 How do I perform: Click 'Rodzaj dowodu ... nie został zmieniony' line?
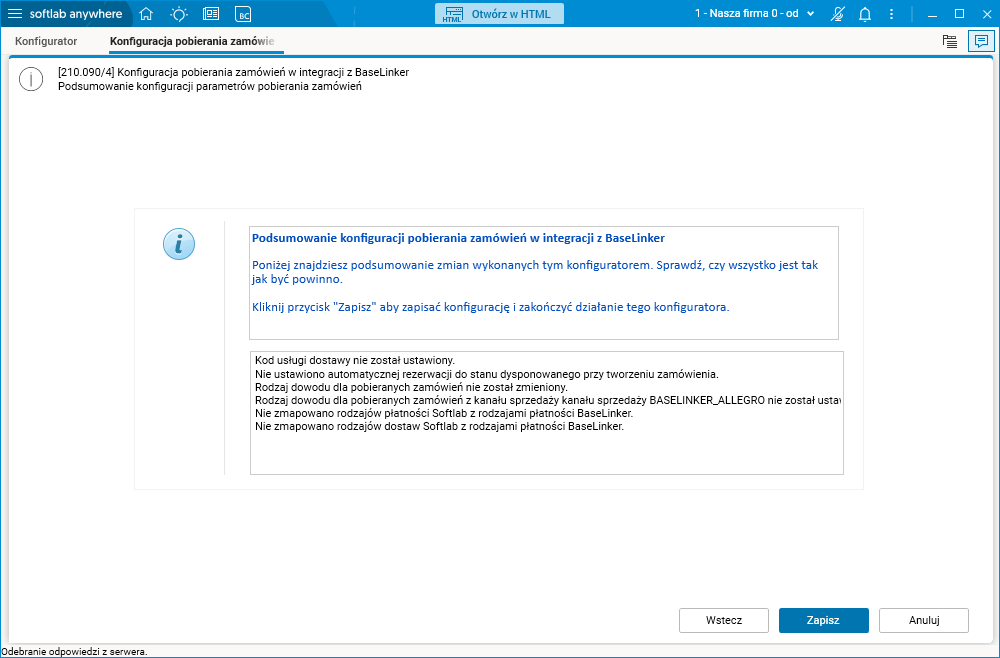411,387
